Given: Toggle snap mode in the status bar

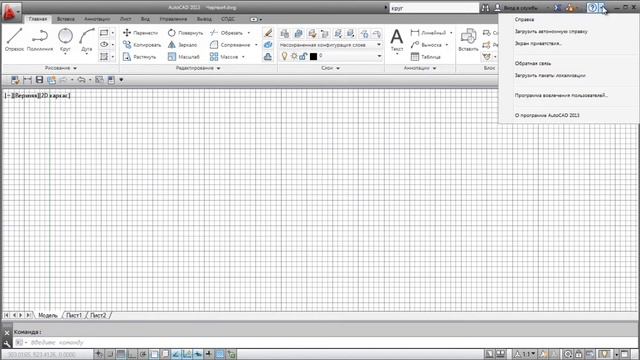Looking at the screenshot, I should pos(110,354).
